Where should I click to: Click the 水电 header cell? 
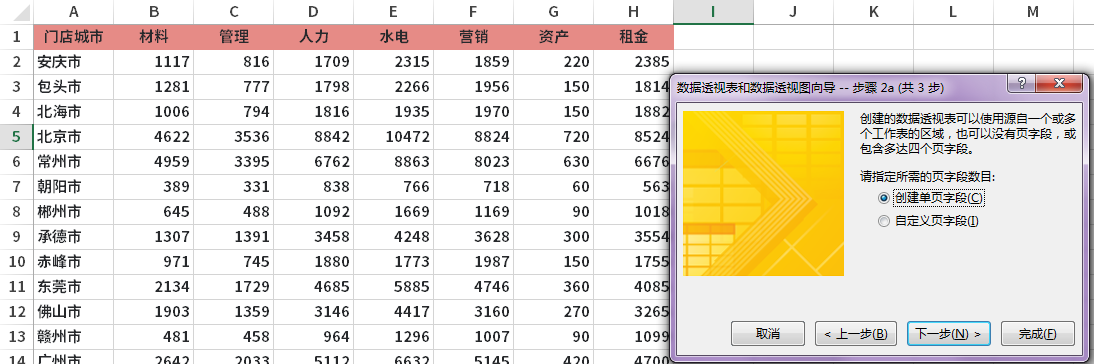[394, 37]
